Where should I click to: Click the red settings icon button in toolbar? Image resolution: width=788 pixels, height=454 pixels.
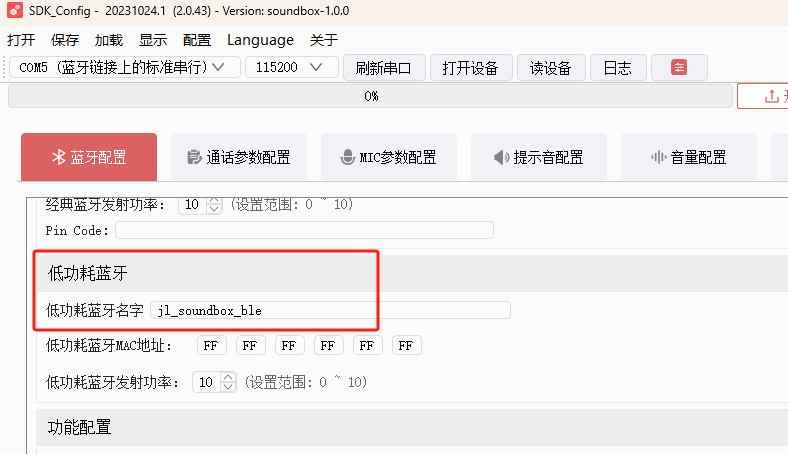(679, 67)
